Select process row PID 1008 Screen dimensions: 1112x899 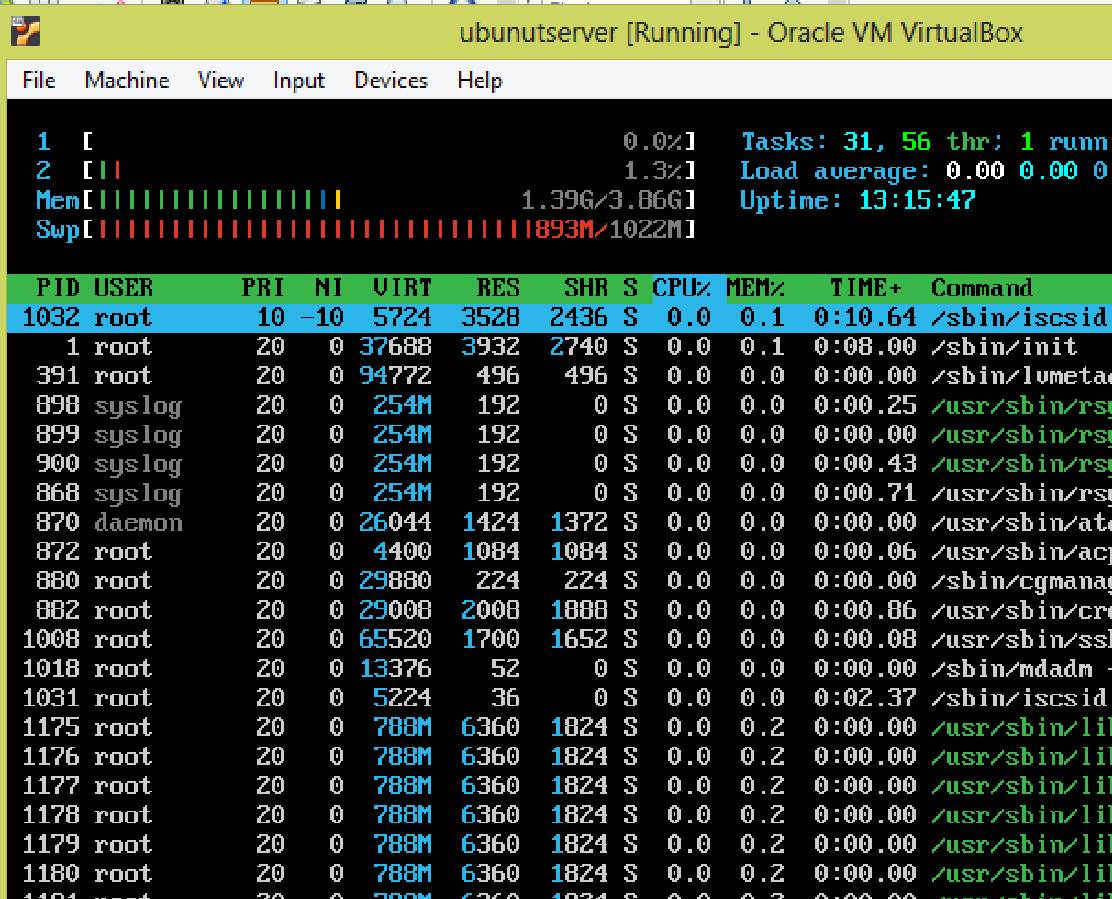560,640
